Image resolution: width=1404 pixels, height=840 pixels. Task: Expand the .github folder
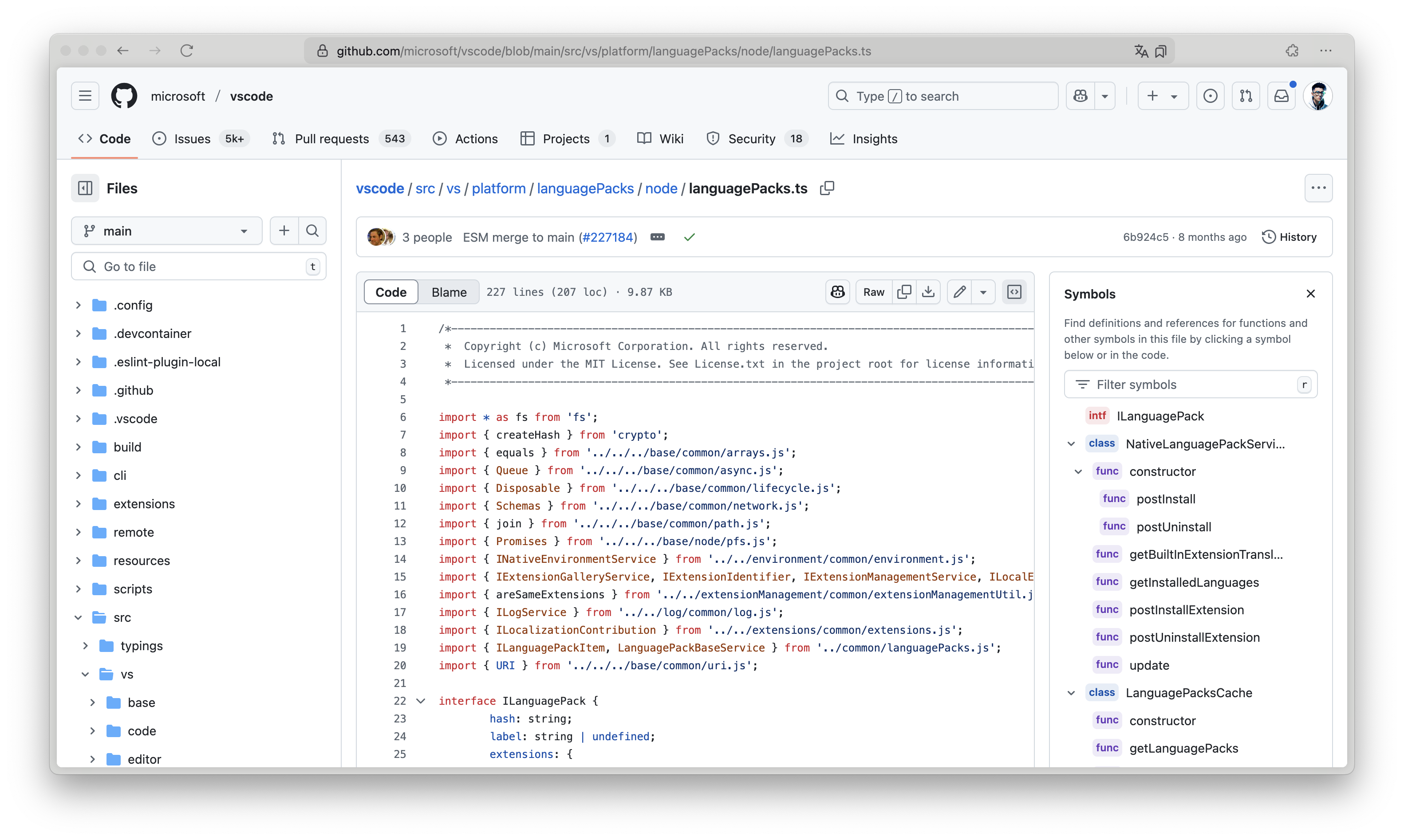point(78,390)
